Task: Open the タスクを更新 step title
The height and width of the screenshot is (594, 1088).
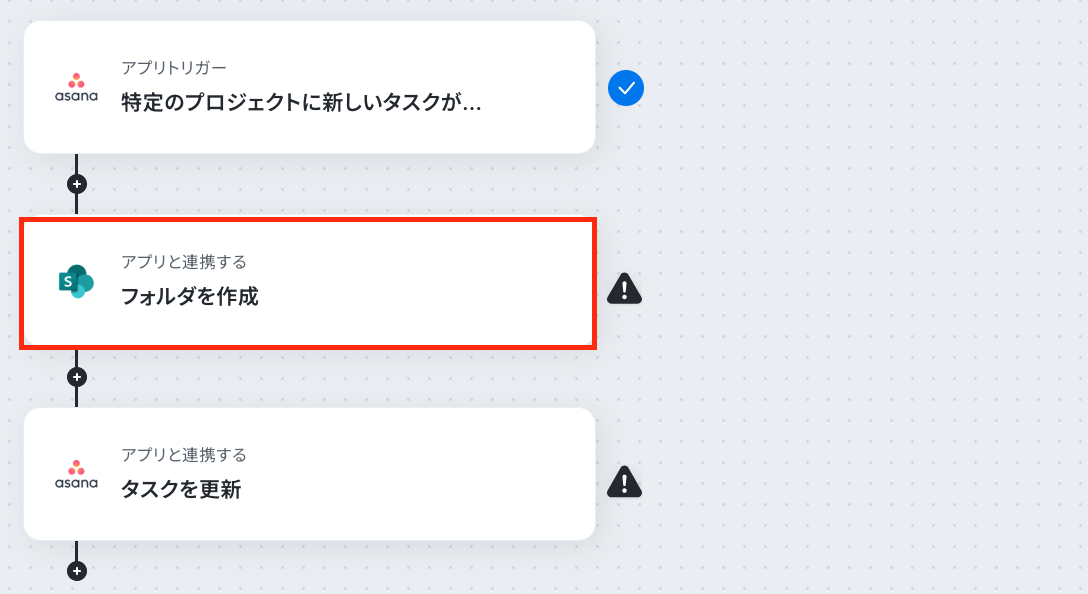Action: point(181,489)
